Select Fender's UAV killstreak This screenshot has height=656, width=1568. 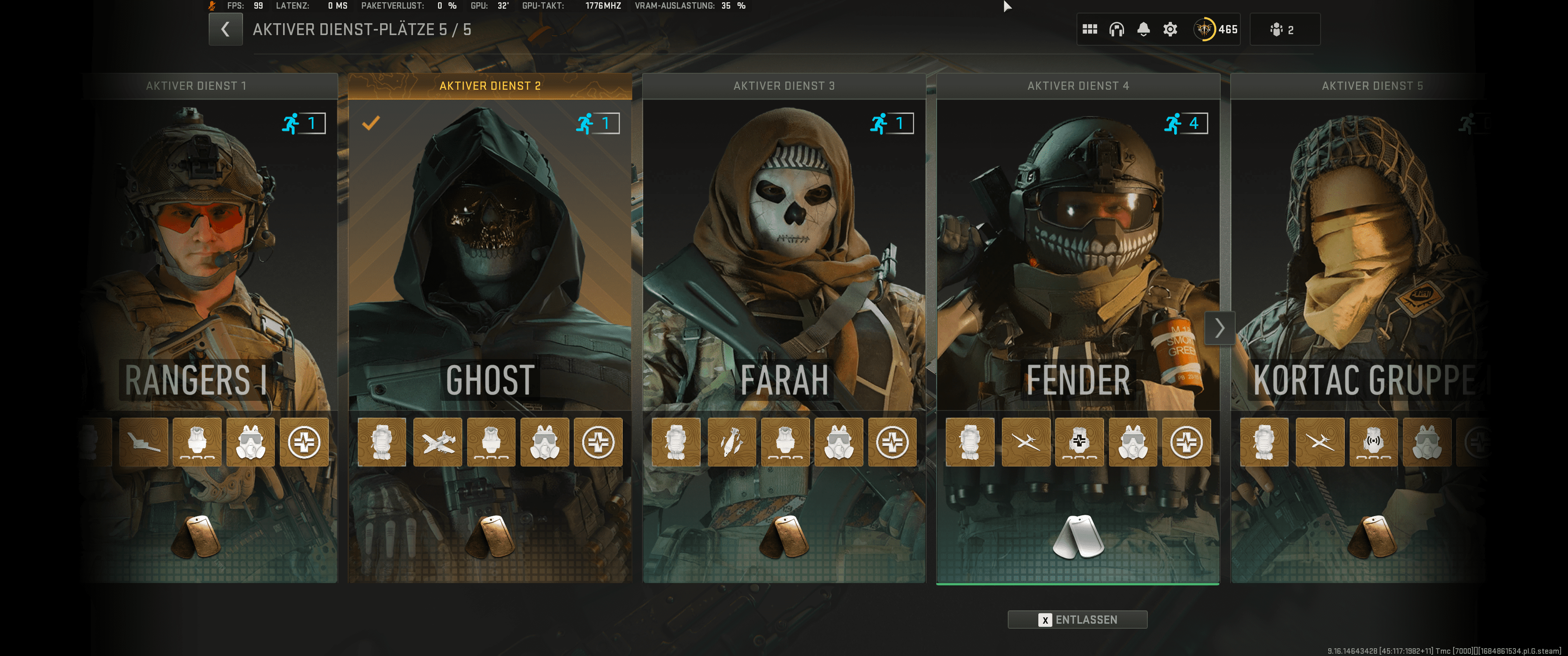point(1026,442)
